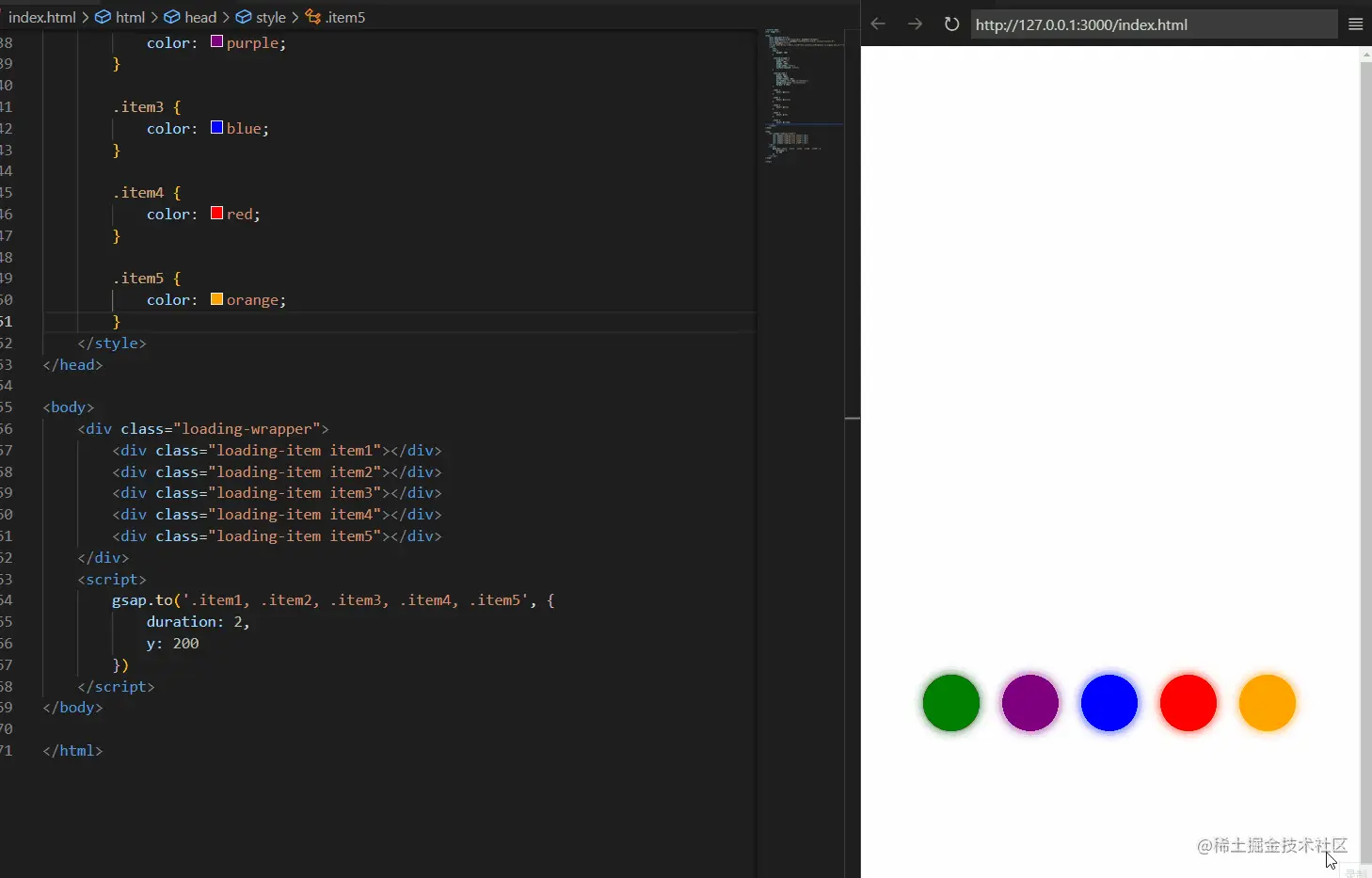Click the style breadcrumb segment

point(261,17)
